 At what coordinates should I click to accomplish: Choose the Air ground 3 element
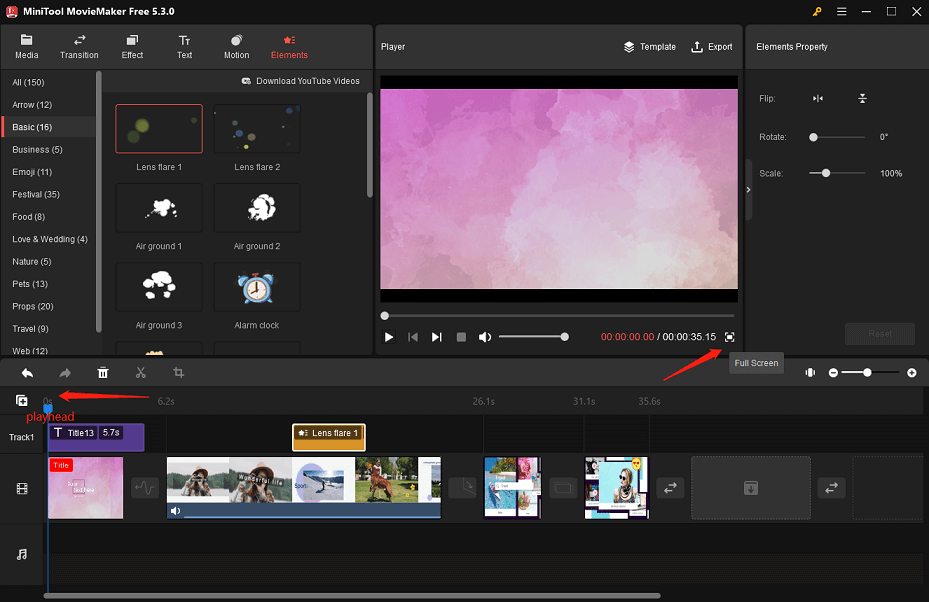click(159, 287)
